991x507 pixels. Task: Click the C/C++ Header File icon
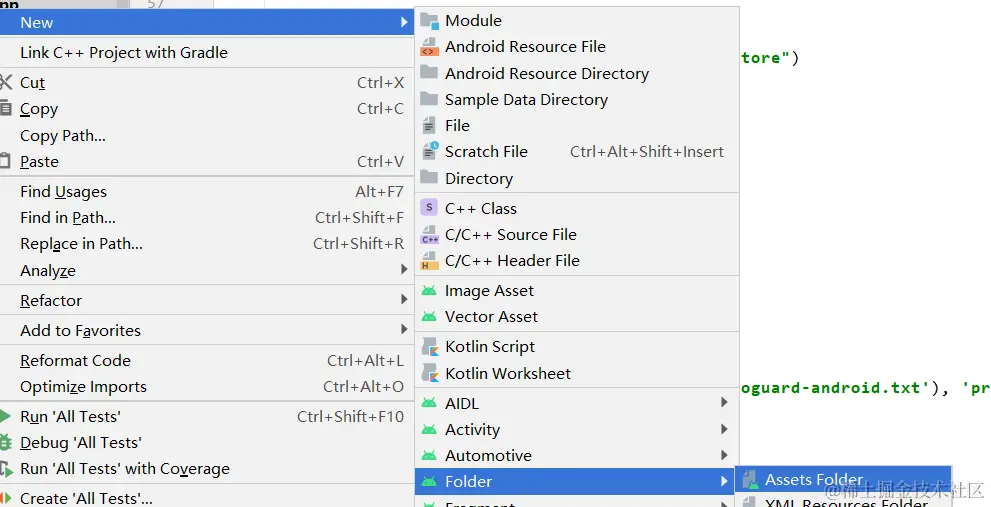point(429,261)
